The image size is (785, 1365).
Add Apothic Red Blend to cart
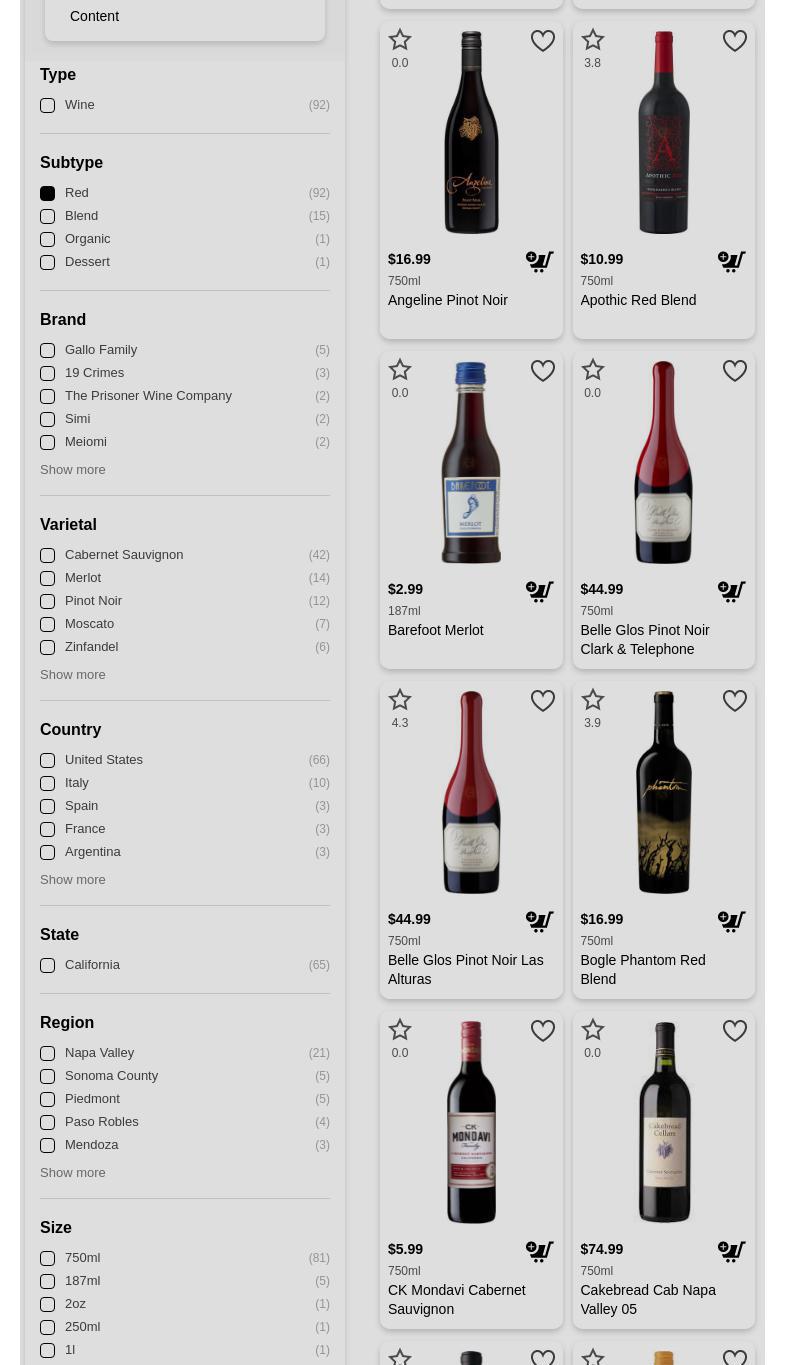coord(732,262)
